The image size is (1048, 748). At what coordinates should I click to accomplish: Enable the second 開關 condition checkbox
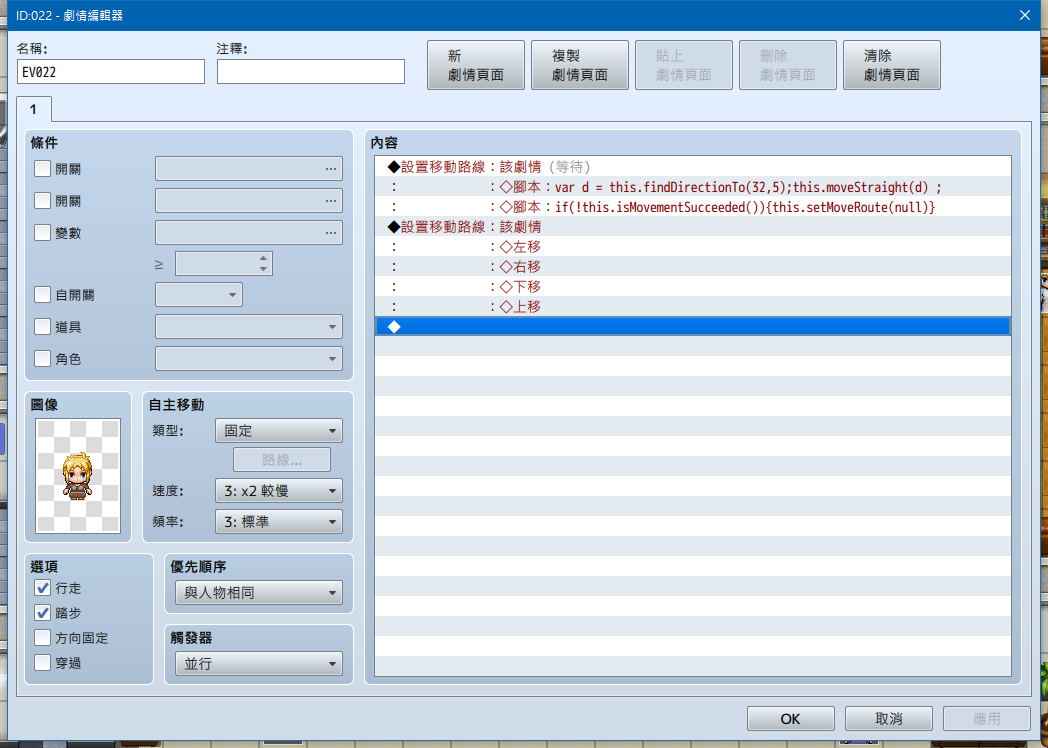coord(42,201)
